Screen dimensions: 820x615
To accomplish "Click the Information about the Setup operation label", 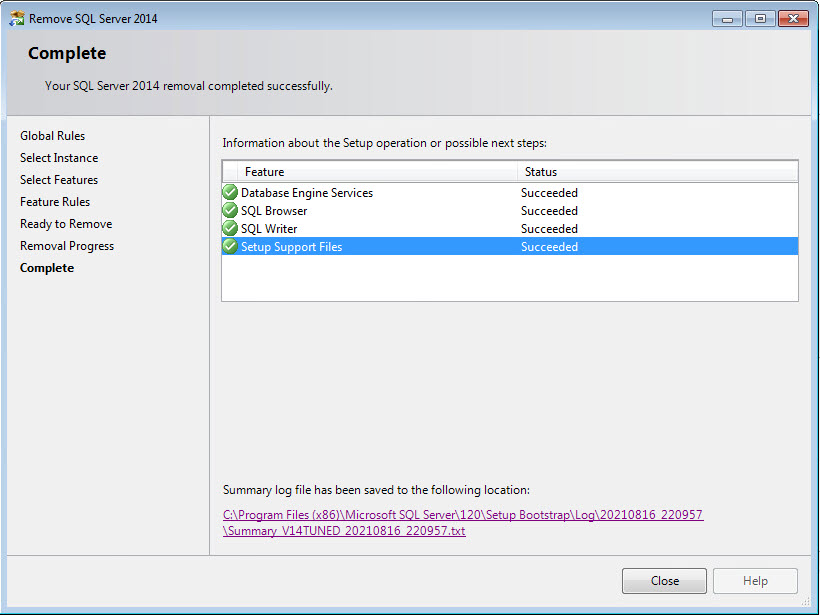I will [384, 143].
